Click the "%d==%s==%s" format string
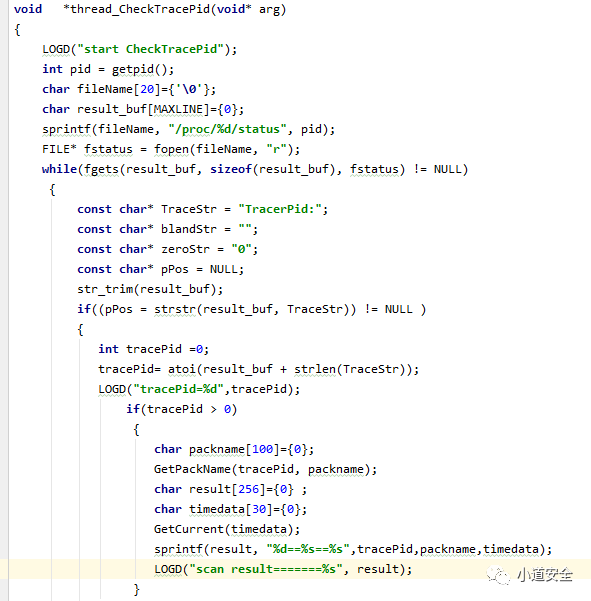Viewport: 591px width, 601px height. coord(308,549)
